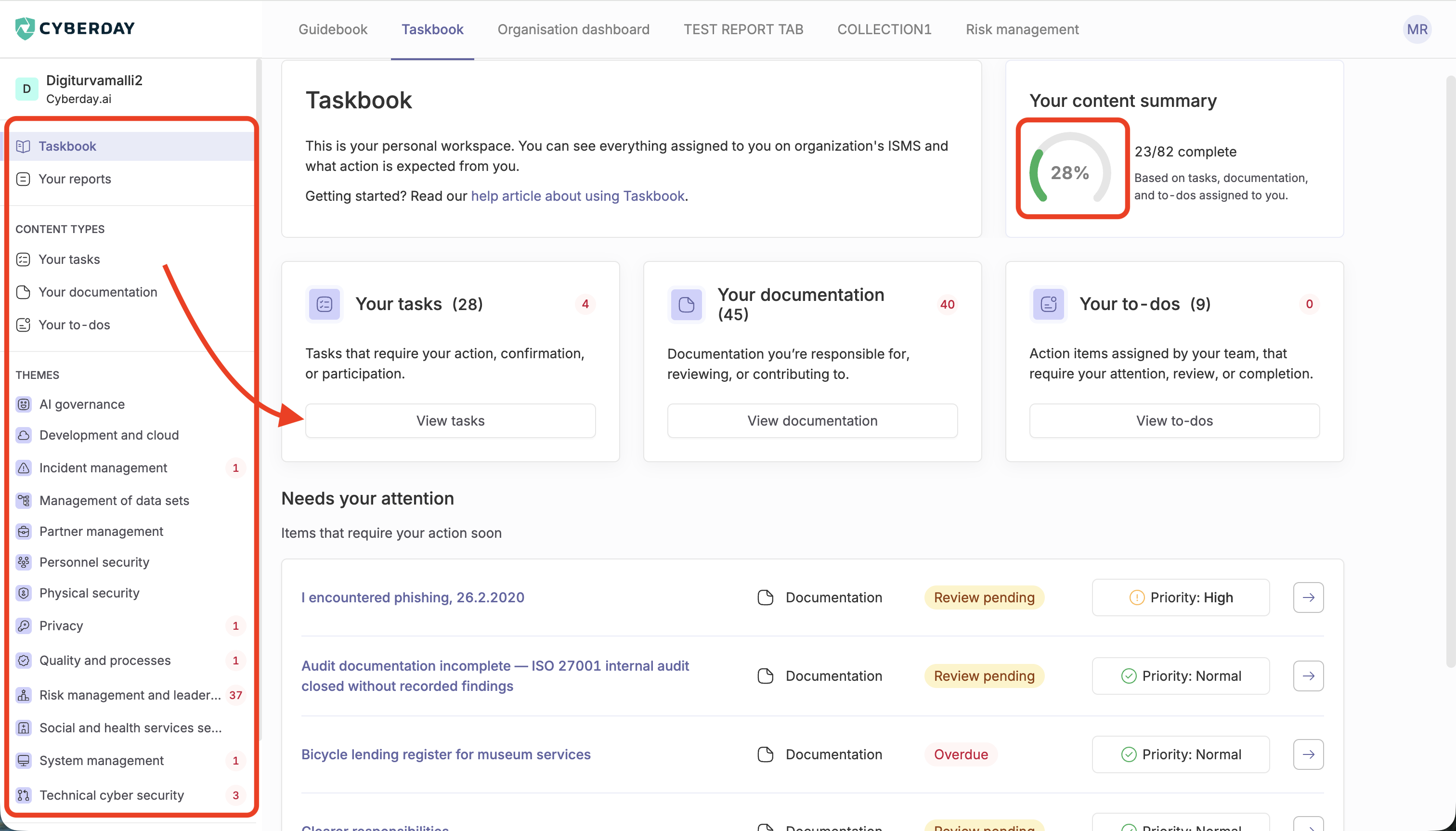Image resolution: width=1456 pixels, height=831 pixels.
Task: Click the 0 badge on Your to-dos card
Action: coord(1309,304)
